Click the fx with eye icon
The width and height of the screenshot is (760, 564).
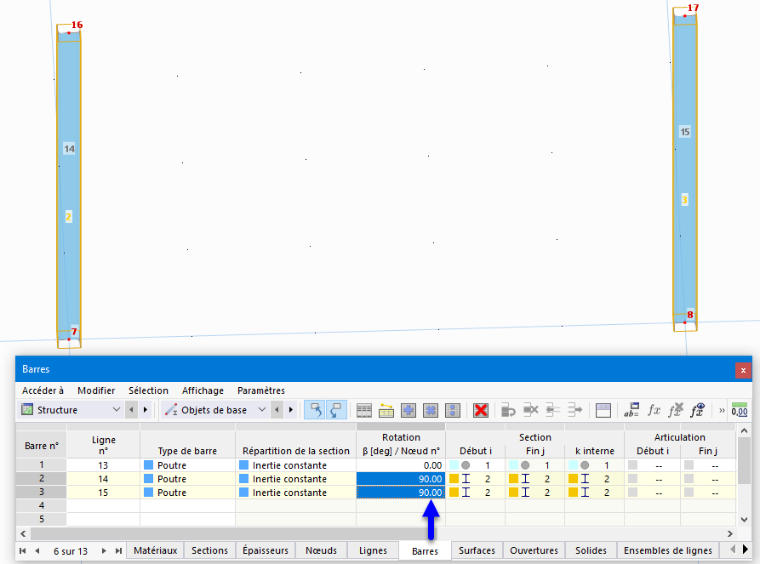(698, 410)
